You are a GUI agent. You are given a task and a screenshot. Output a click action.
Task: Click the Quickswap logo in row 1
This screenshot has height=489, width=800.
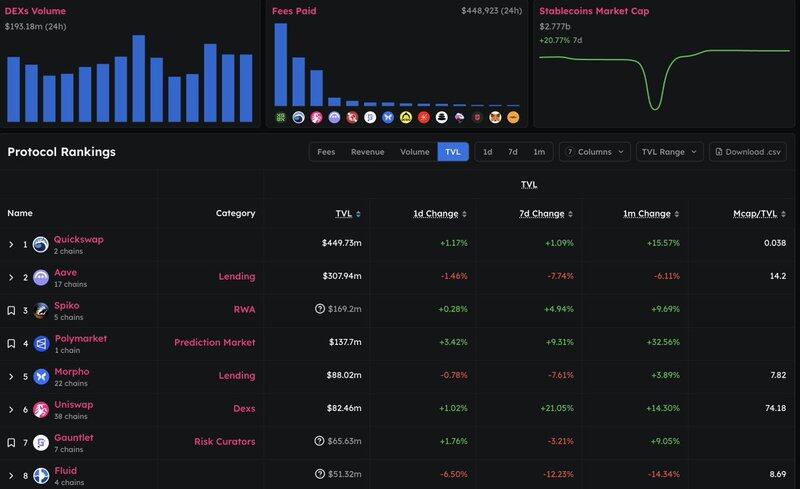coord(41,244)
